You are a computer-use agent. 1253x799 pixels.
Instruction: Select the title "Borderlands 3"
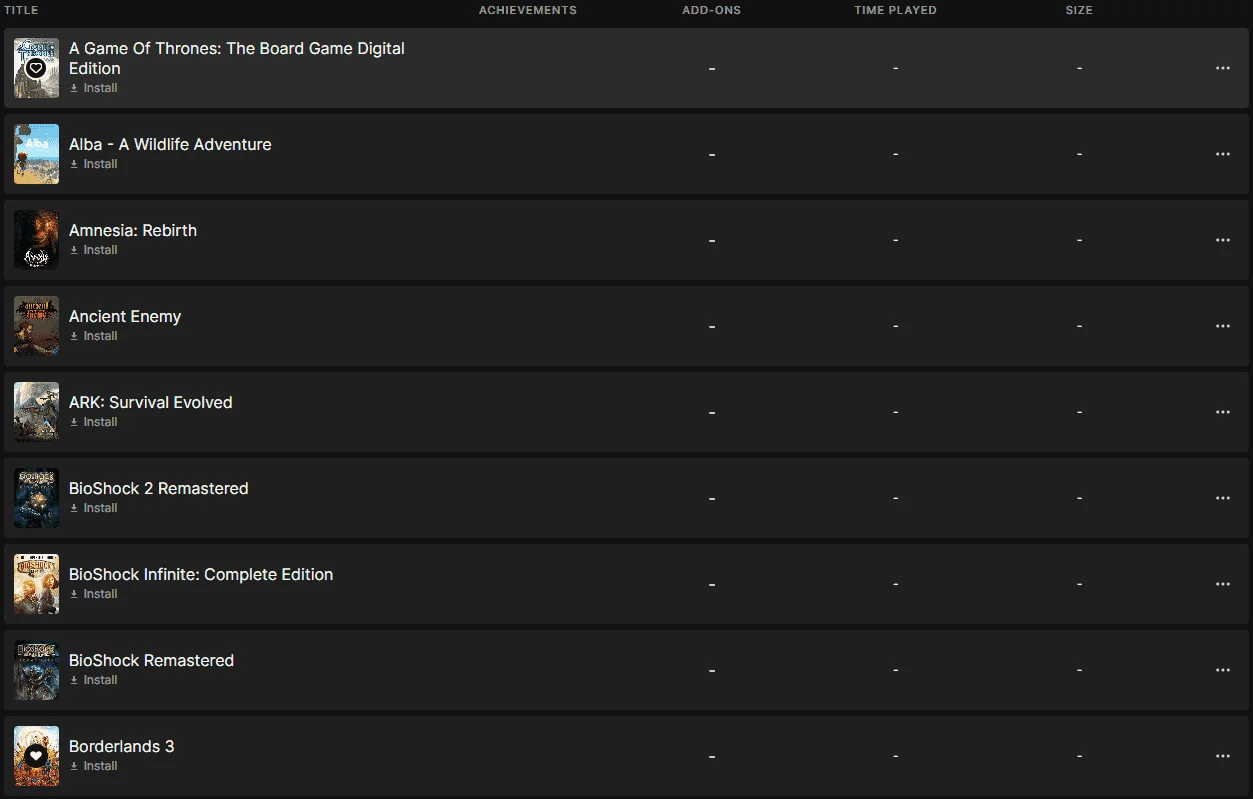click(x=122, y=746)
